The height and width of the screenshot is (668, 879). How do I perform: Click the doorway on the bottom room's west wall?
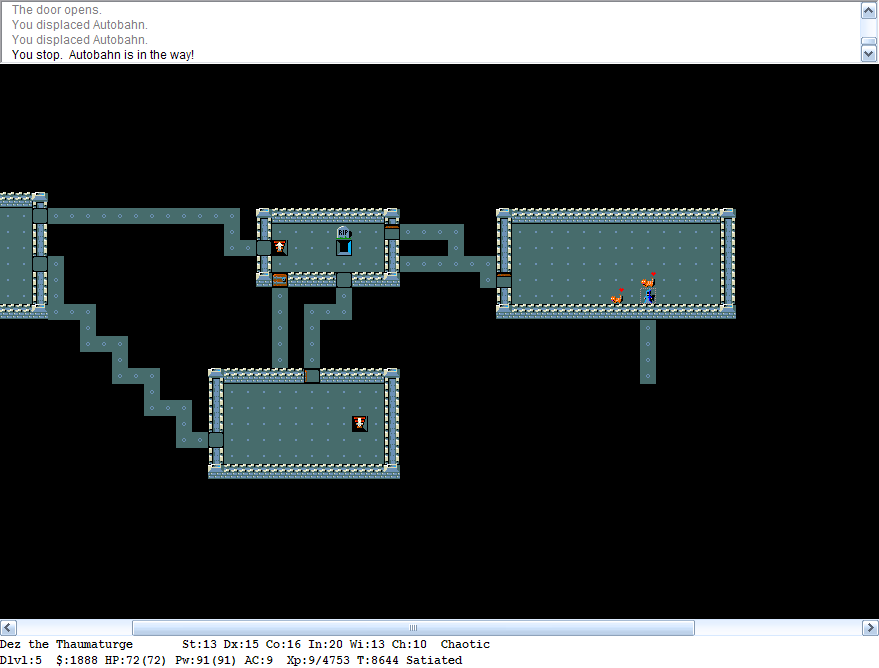[x=216, y=439]
